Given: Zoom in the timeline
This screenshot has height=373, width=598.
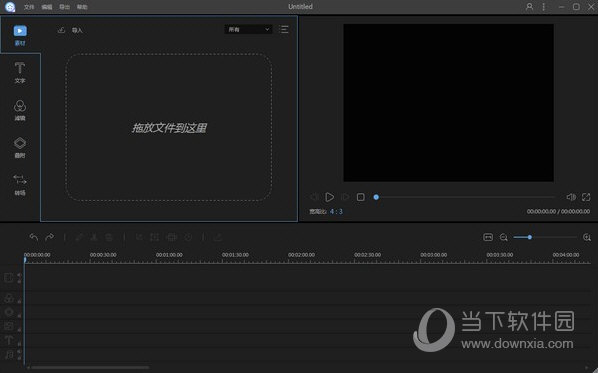Looking at the screenshot, I should [x=587, y=237].
